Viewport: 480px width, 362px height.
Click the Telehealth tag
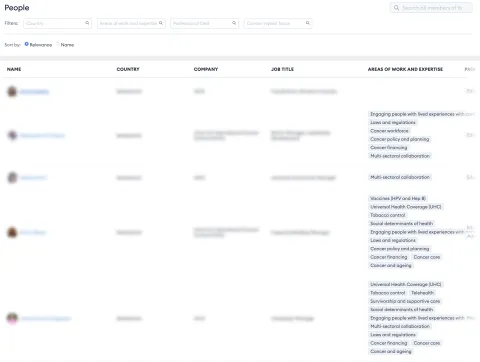(422, 293)
